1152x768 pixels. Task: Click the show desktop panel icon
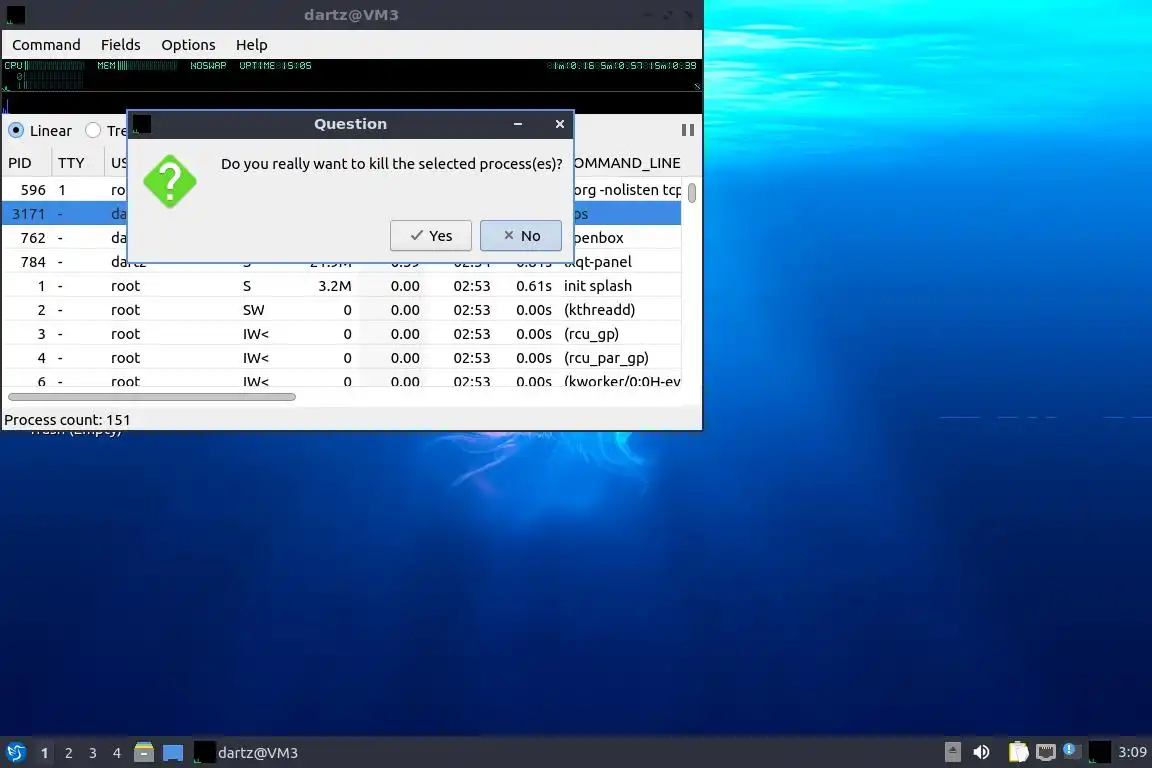173,753
